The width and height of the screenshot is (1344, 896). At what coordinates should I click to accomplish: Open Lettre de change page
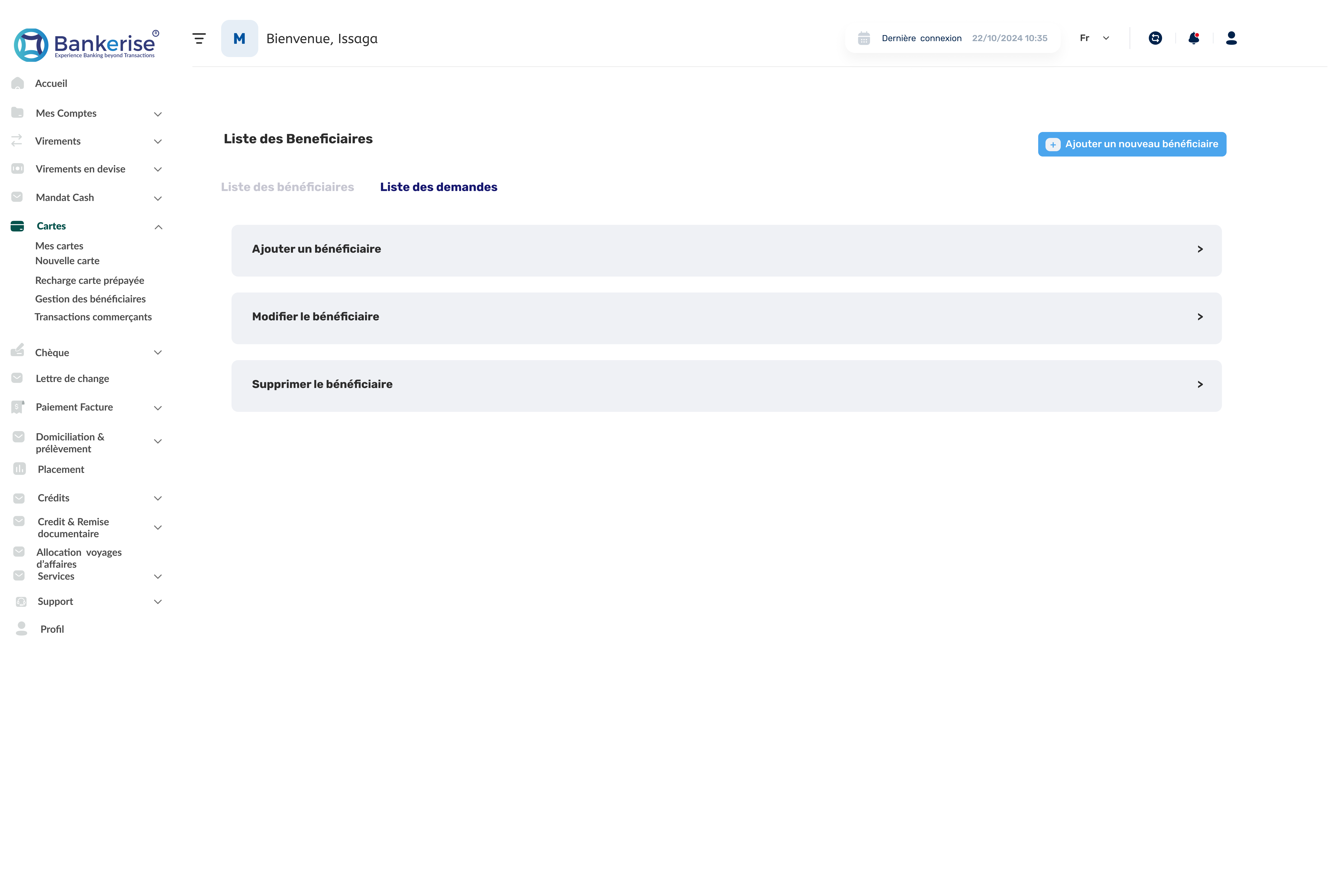coord(73,378)
